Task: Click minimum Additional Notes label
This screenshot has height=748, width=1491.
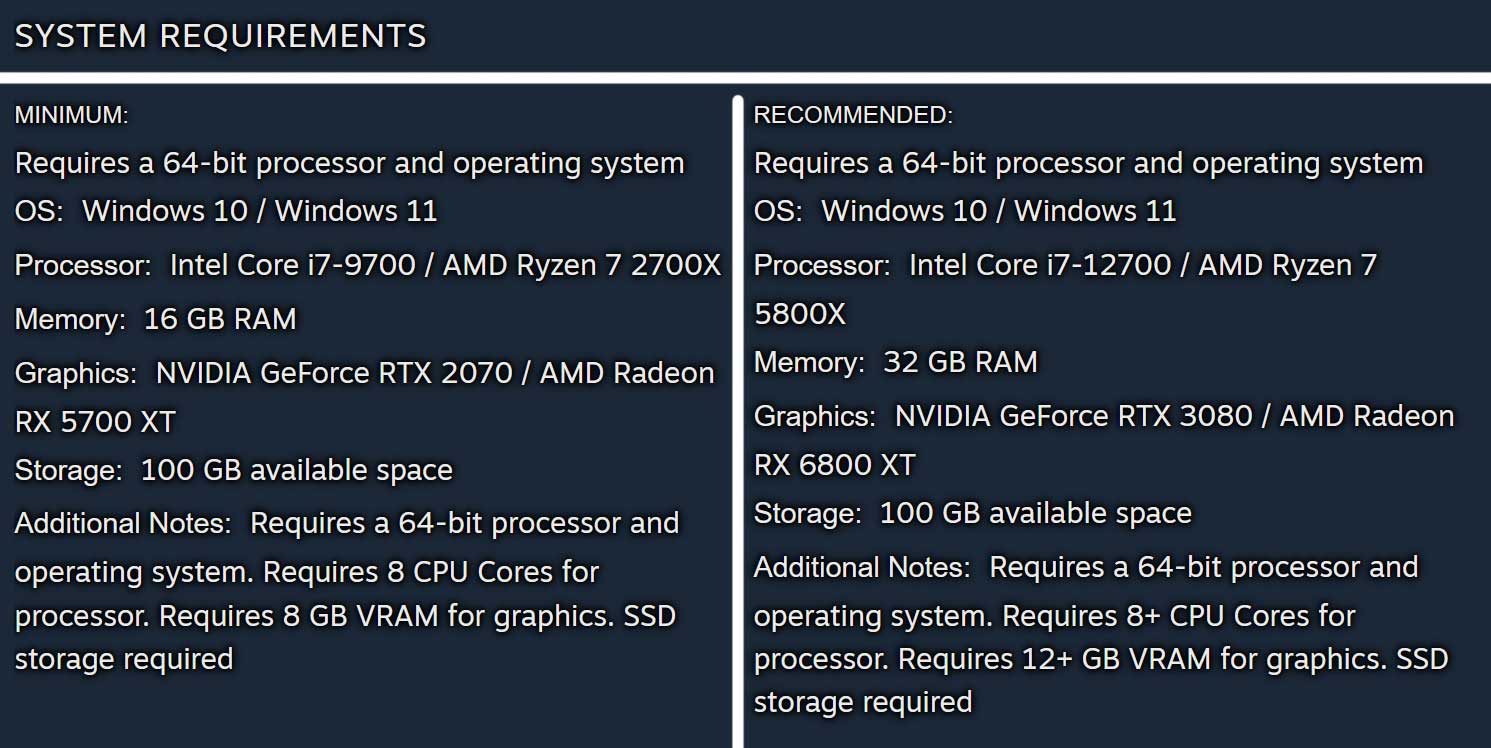Action: point(123,524)
